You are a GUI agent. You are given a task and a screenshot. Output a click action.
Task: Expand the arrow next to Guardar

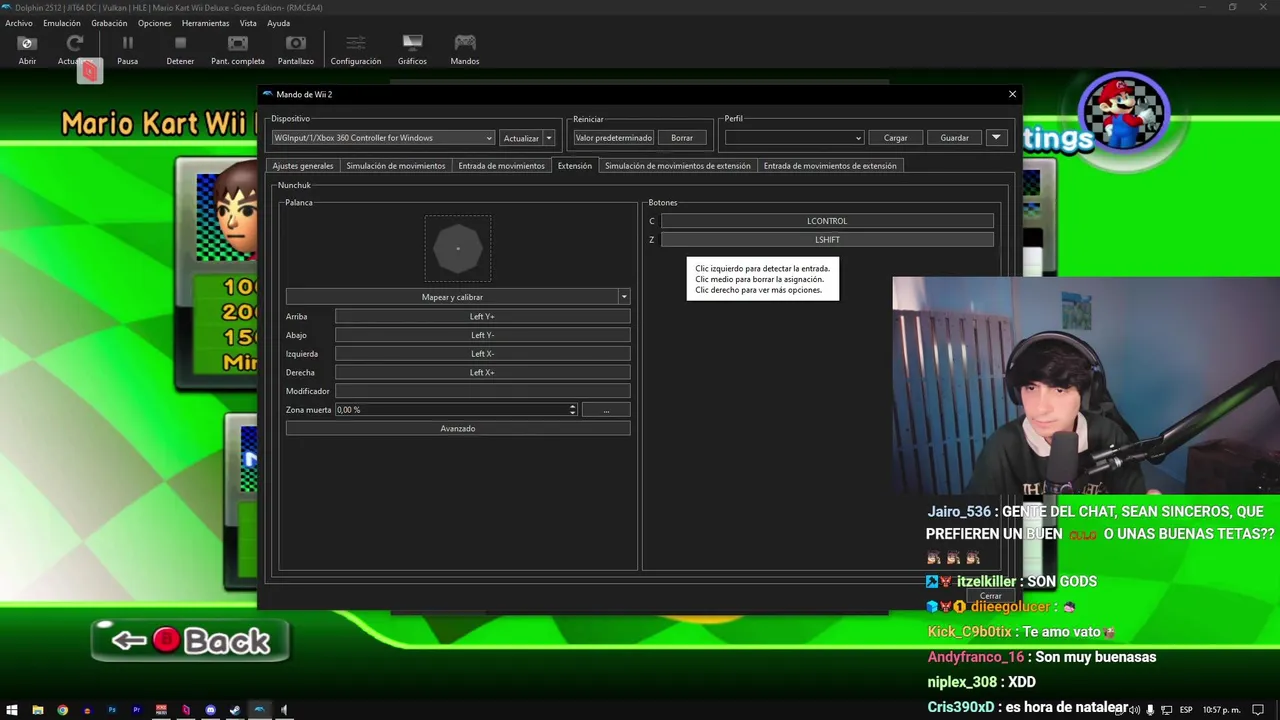coord(996,138)
